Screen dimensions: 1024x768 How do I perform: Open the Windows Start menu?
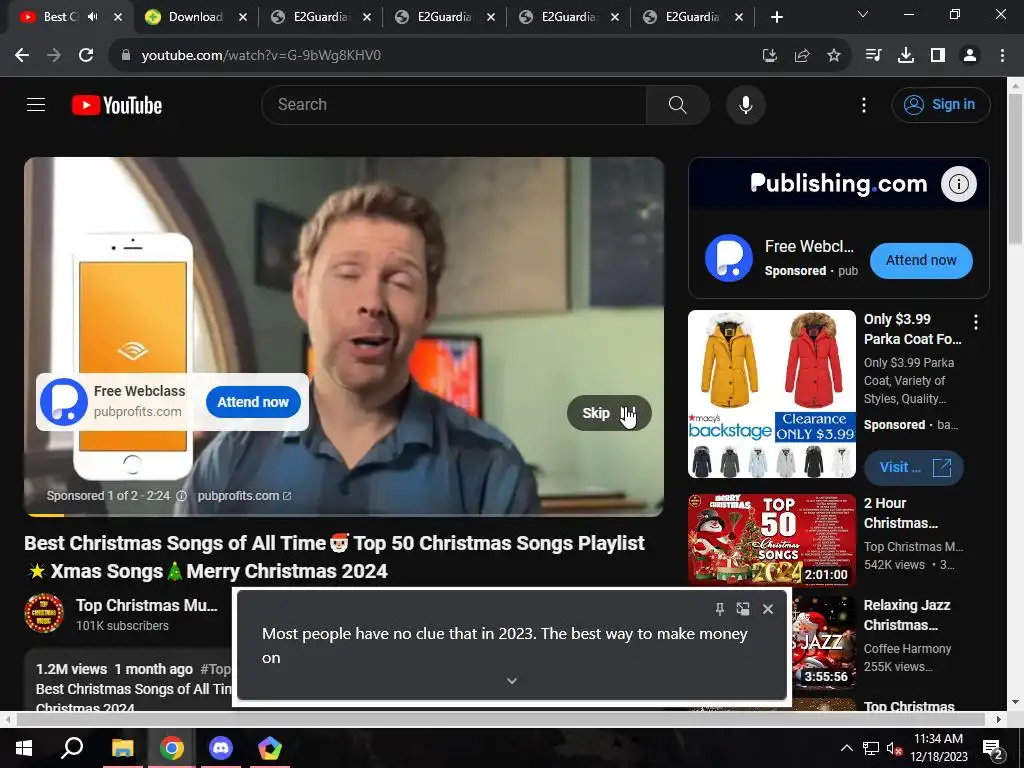pos(24,748)
